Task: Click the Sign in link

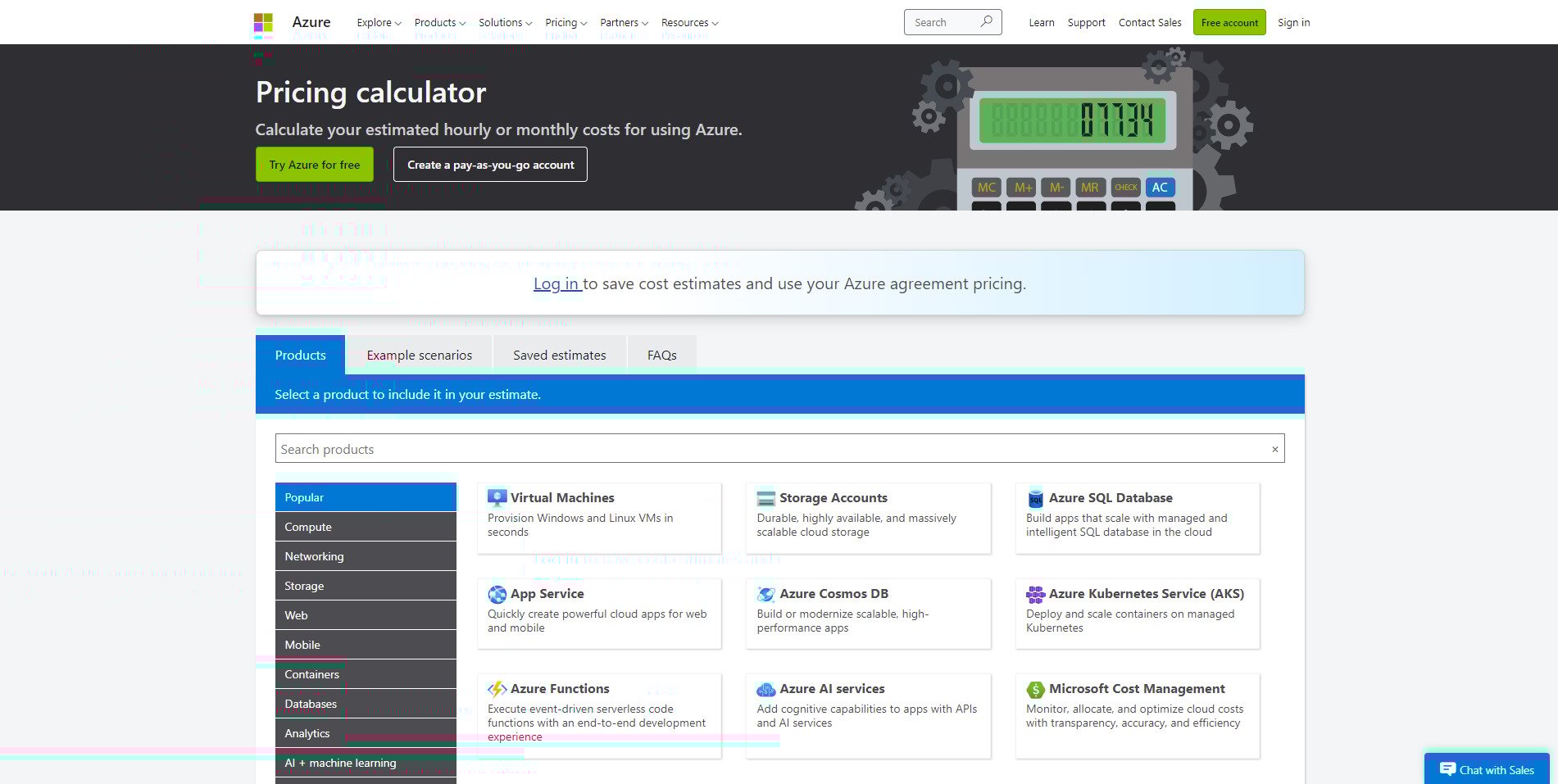Action: 1293,22
